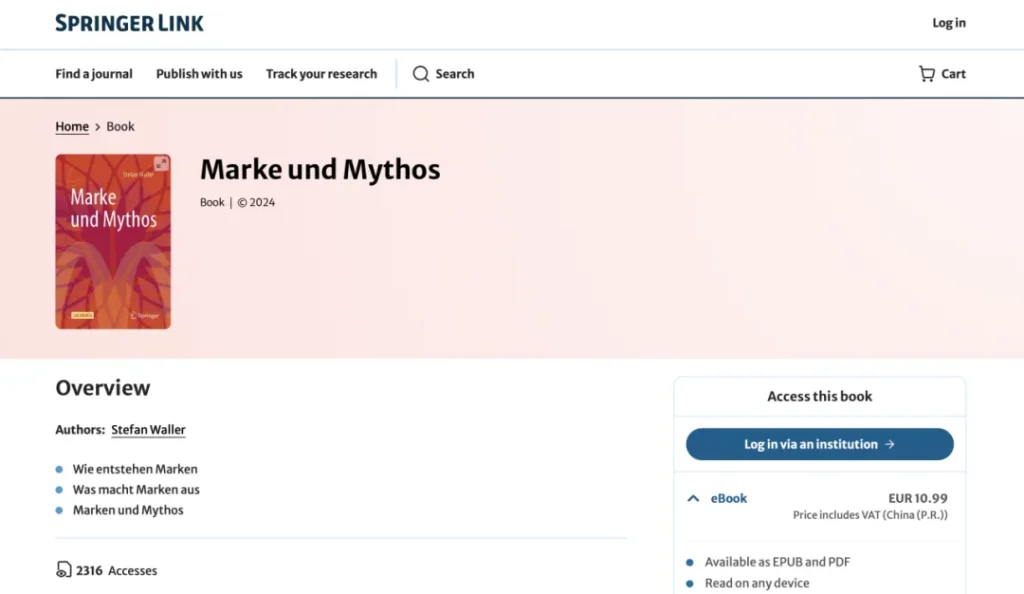This screenshot has height=594, width=1024.
Task: Click the Springer Link logo
Action: [129, 23]
